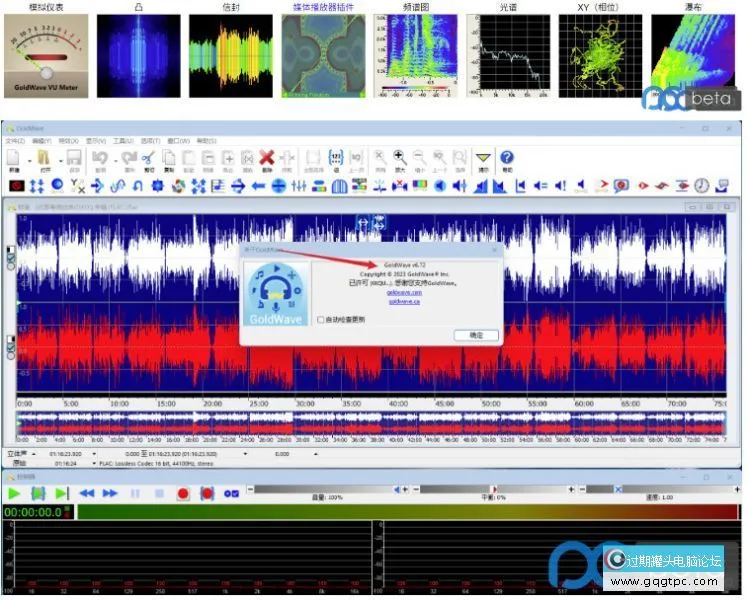Click the green Play button
The image size is (748, 600).
tap(14, 493)
